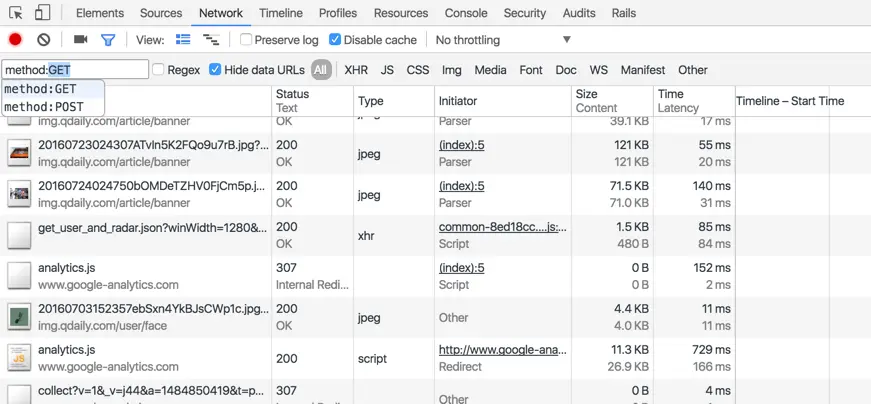Clear the network log
871x404 pixels.
[x=44, y=39]
